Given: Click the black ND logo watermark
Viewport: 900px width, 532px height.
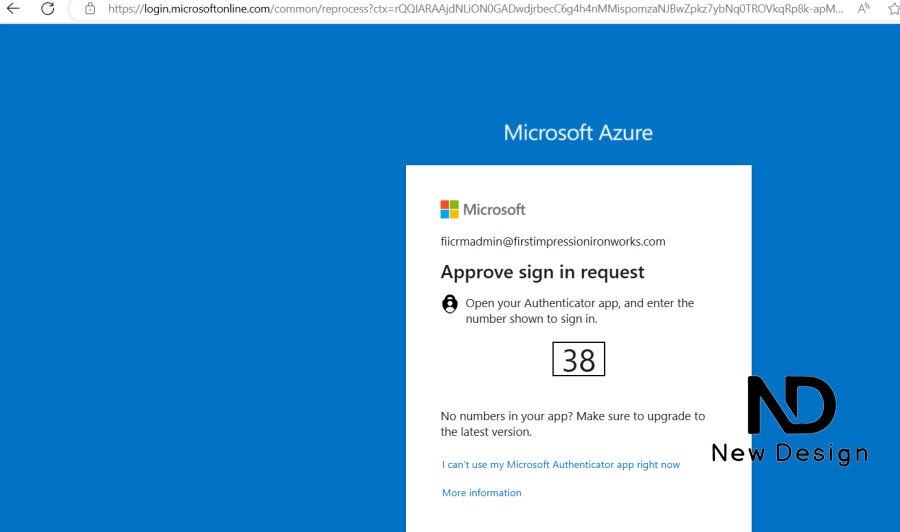Looking at the screenshot, I should 791,405.
